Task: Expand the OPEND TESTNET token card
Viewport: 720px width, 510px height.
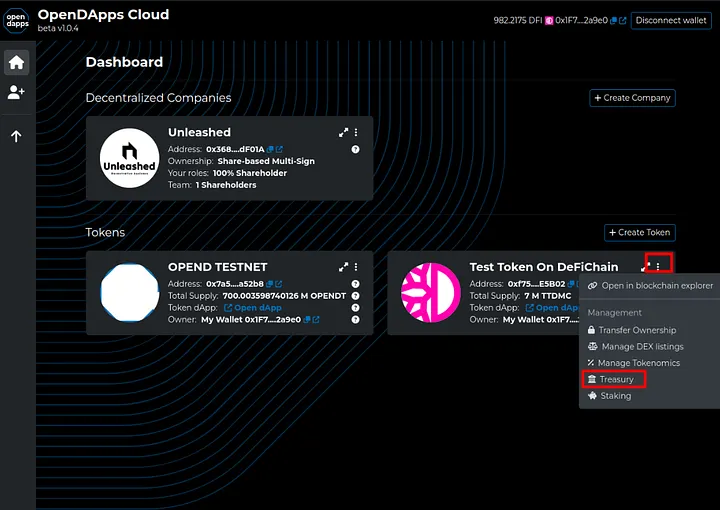Action: (x=343, y=267)
